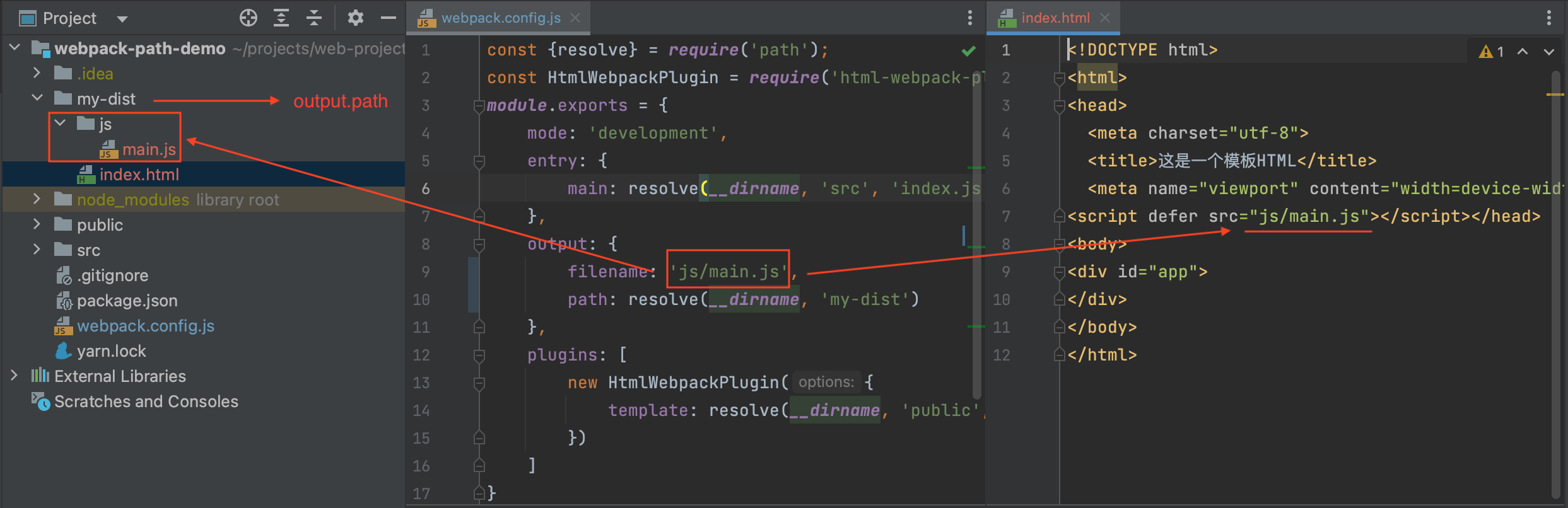Fold the entry block at line 5
The height and width of the screenshot is (508, 1568).
click(479, 161)
